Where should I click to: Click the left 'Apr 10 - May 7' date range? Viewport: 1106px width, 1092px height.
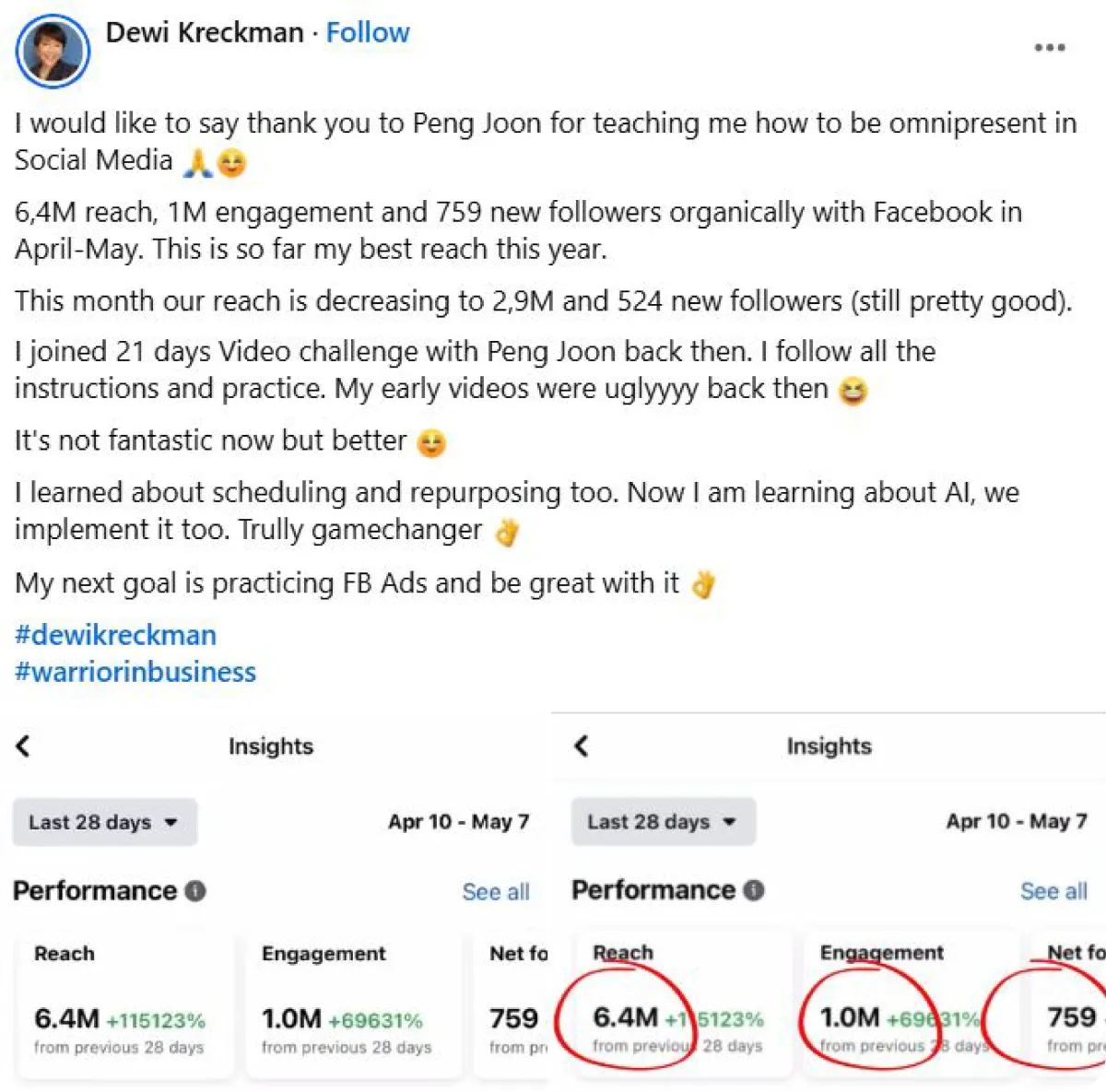458,822
